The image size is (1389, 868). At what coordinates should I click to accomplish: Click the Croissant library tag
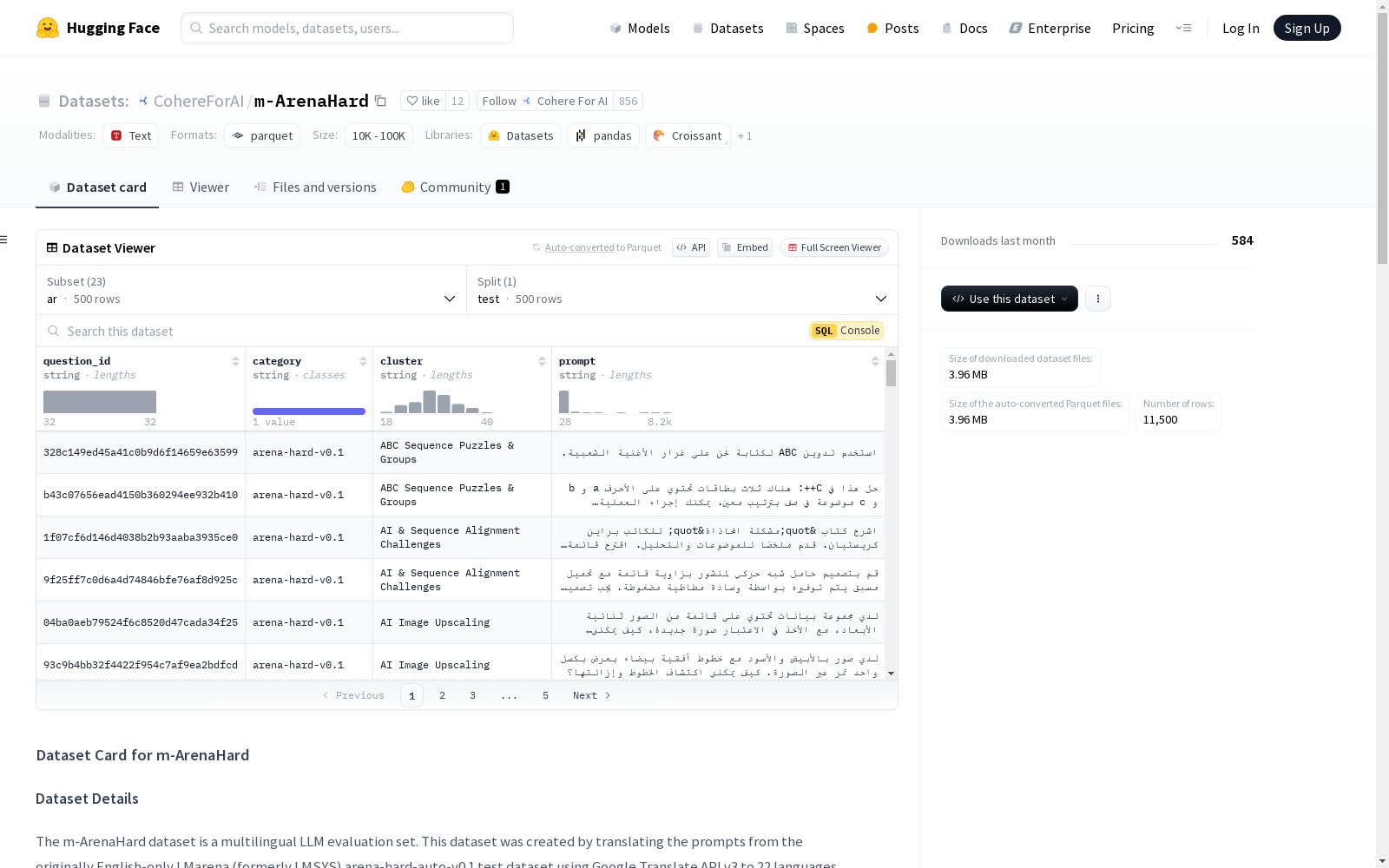(x=688, y=135)
